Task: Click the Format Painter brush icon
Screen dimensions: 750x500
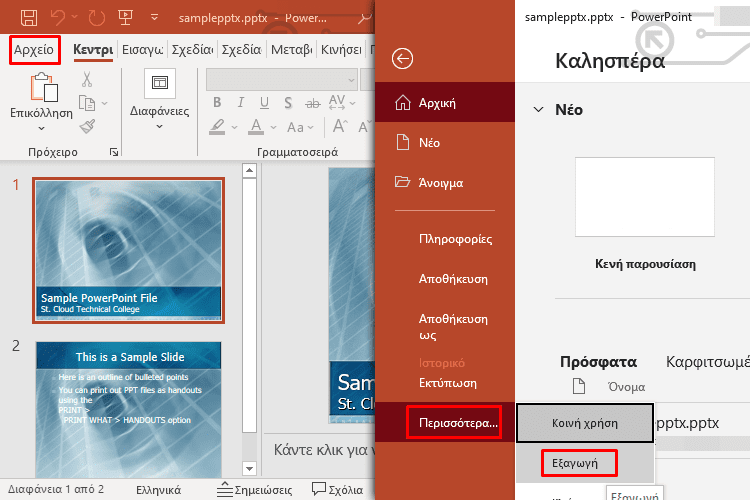Action: [88, 126]
